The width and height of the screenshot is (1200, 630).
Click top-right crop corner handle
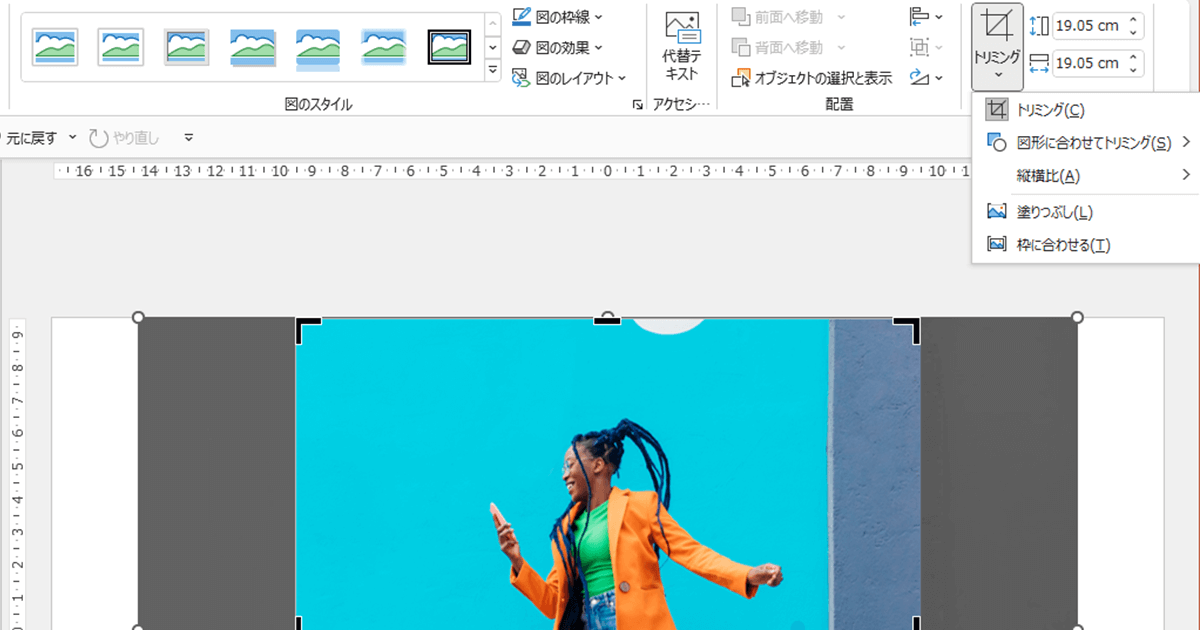click(908, 329)
